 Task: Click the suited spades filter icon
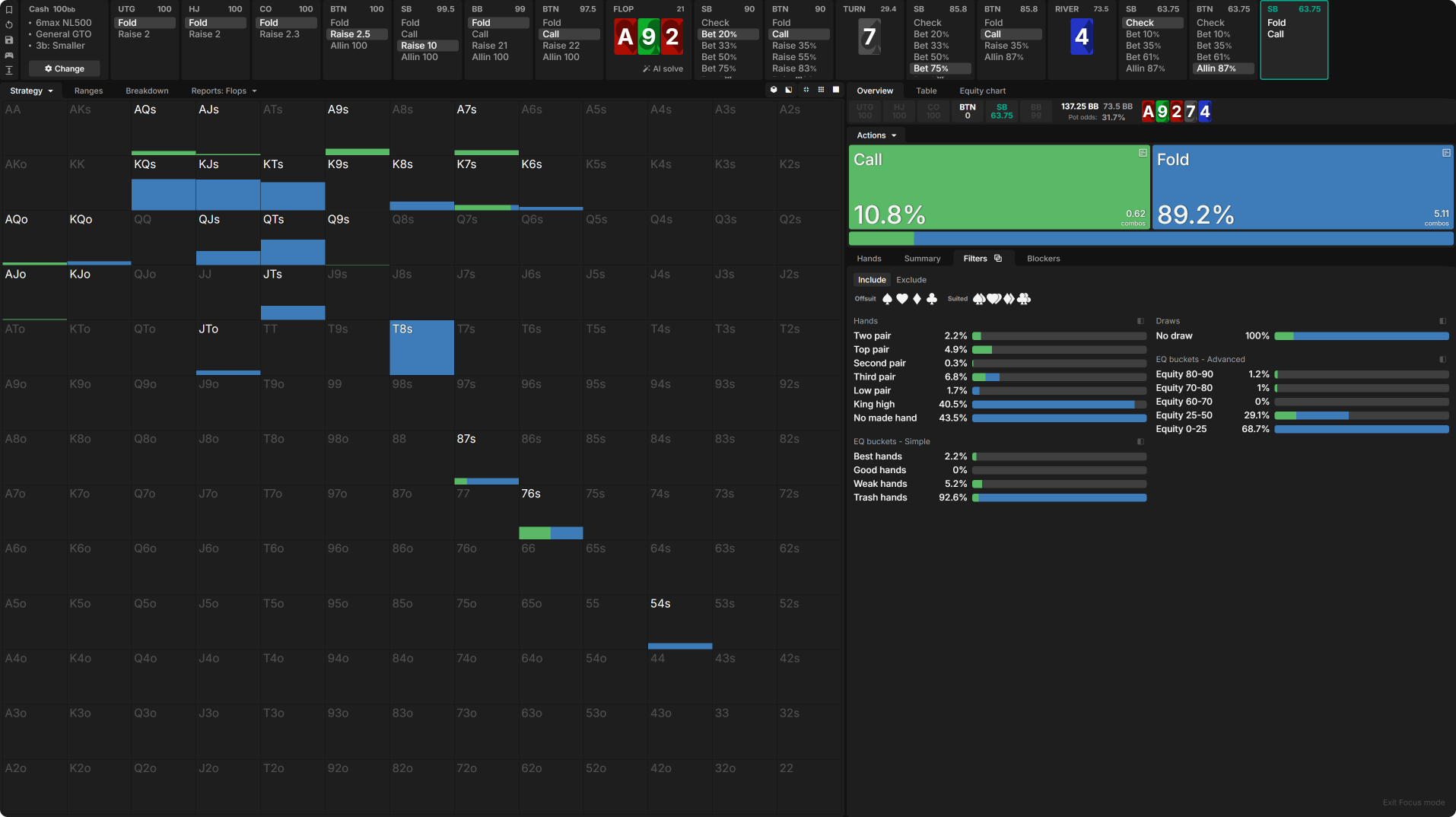tap(979, 299)
